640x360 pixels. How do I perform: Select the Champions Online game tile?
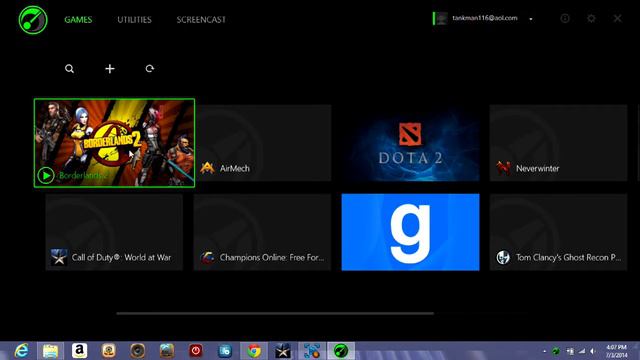pyautogui.click(x=262, y=232)
